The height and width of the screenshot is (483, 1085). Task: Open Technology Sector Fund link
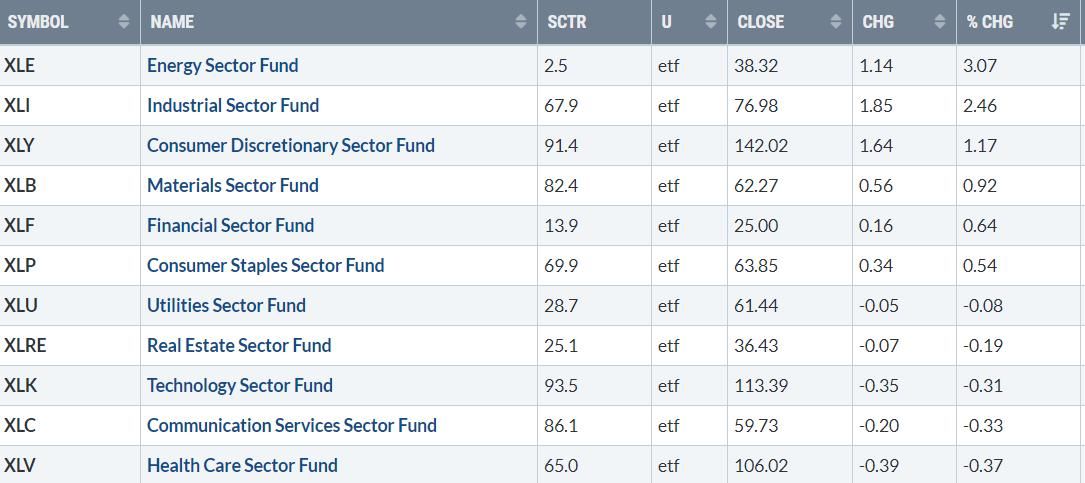(x=239, y=386)
